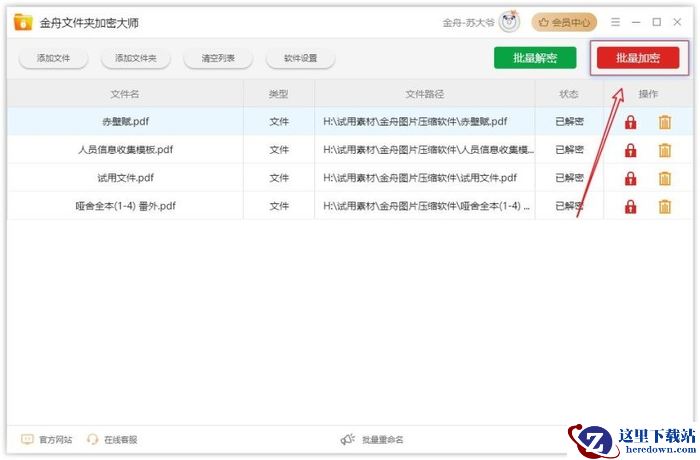Close the application window

[x=677, y=22]
